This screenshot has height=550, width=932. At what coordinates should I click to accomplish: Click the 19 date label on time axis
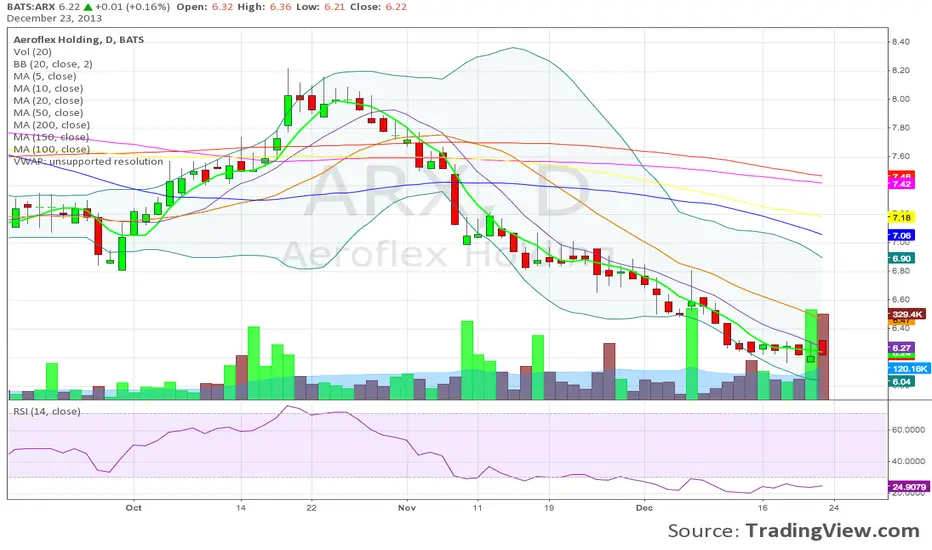pos(549,508)
